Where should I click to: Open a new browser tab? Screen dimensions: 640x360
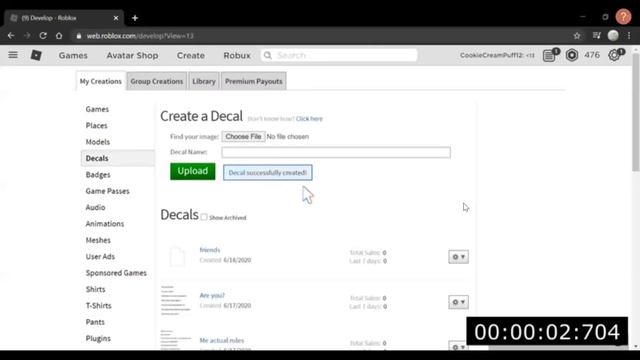[135, 18]
